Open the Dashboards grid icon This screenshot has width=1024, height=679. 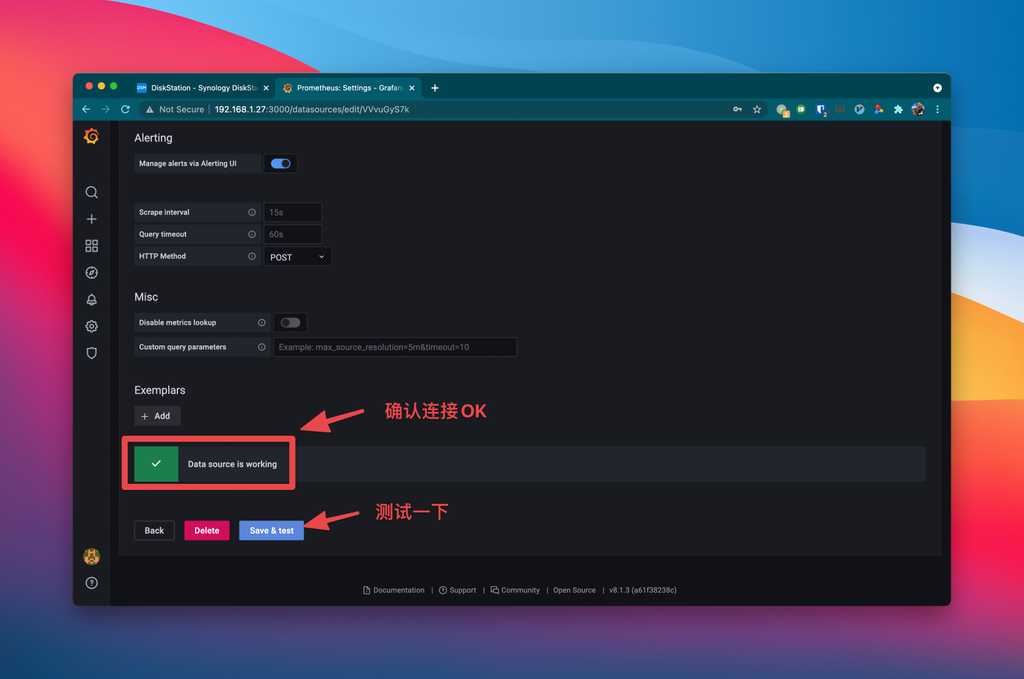(91, 245)
